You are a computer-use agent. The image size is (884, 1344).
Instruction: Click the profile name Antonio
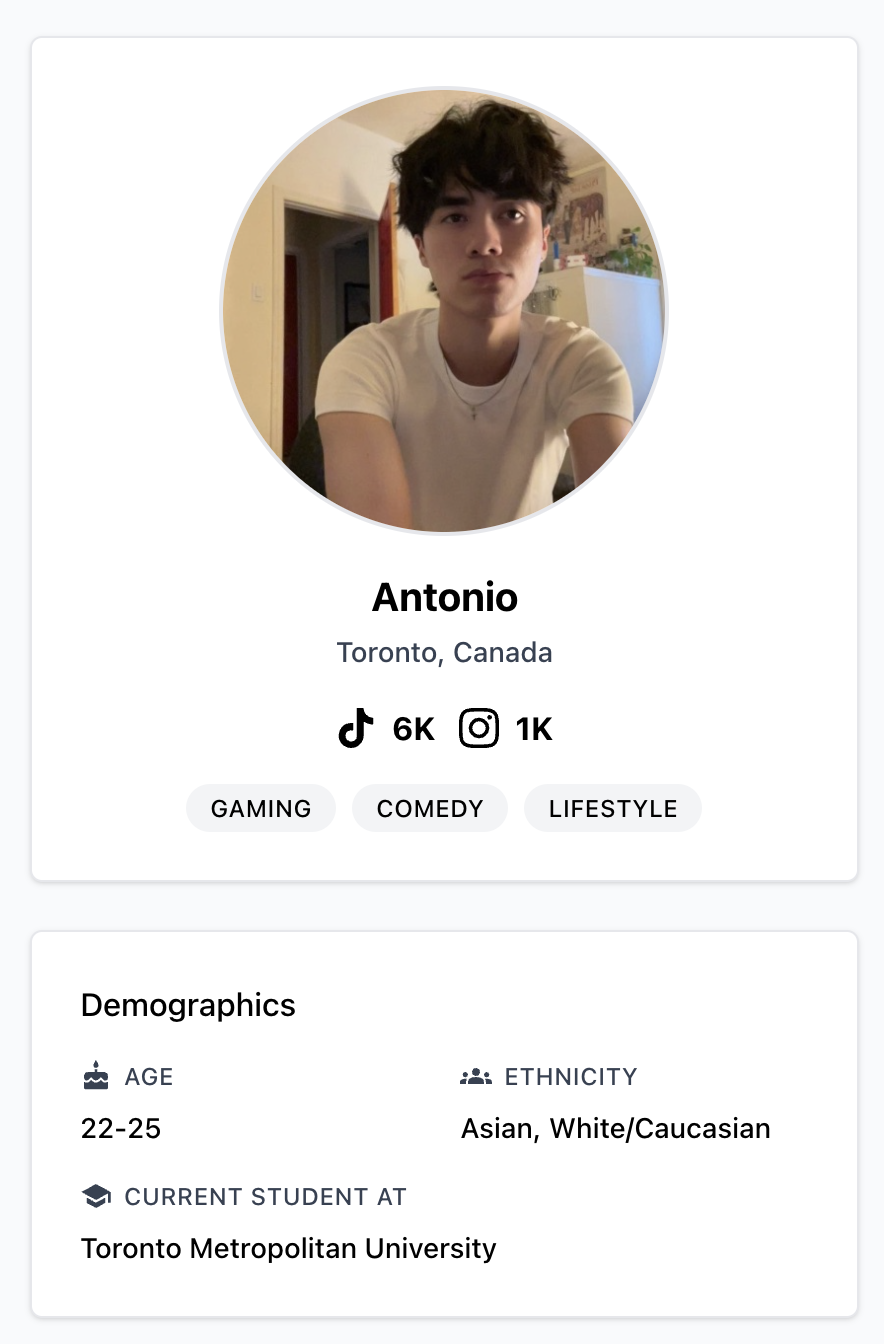(445, 597)
